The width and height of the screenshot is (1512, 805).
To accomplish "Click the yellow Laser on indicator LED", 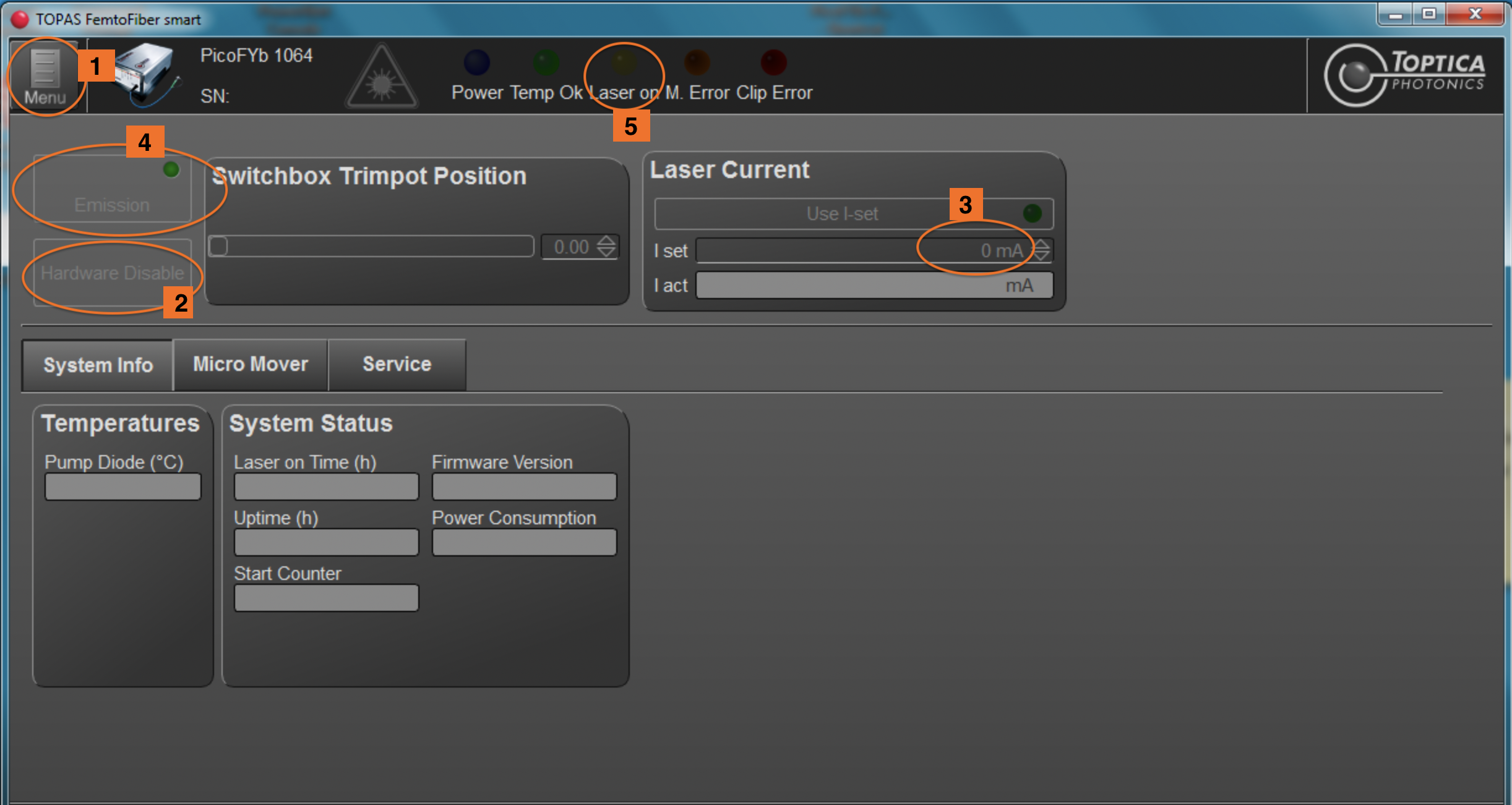I will click(x=624, y=62).
